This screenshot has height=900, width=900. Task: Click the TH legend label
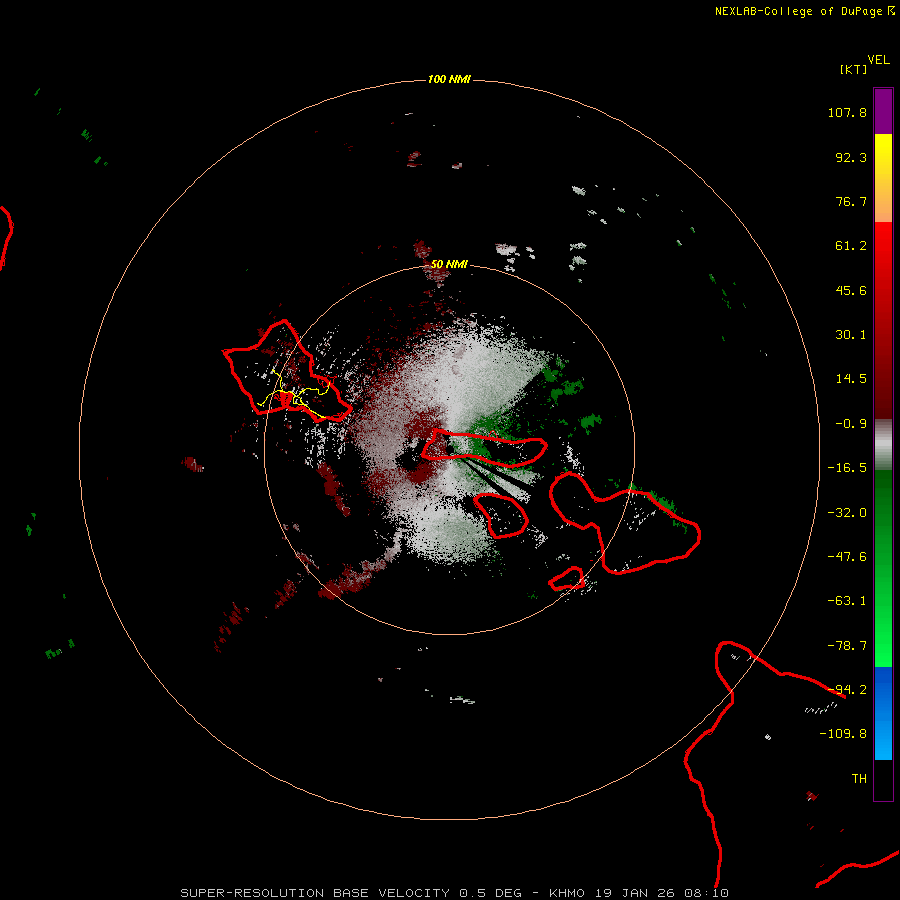click(859, 779)
